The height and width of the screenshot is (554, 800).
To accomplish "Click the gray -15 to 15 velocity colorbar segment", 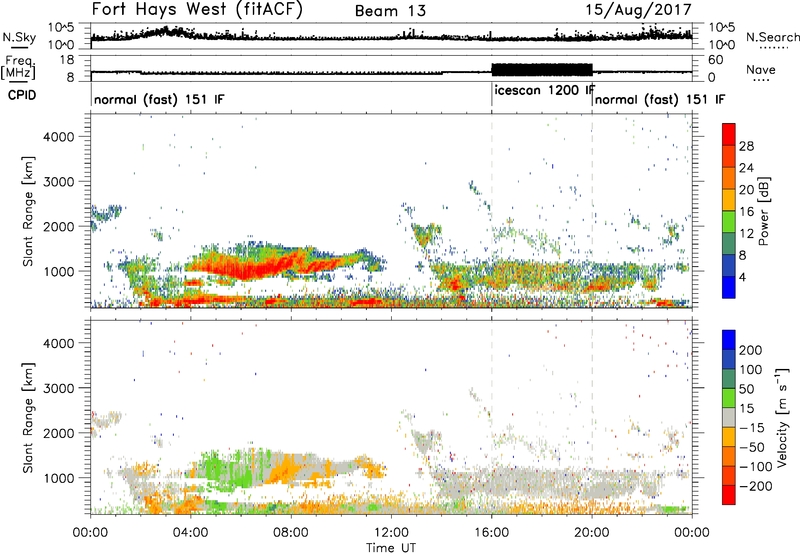I will pos(729,418).
